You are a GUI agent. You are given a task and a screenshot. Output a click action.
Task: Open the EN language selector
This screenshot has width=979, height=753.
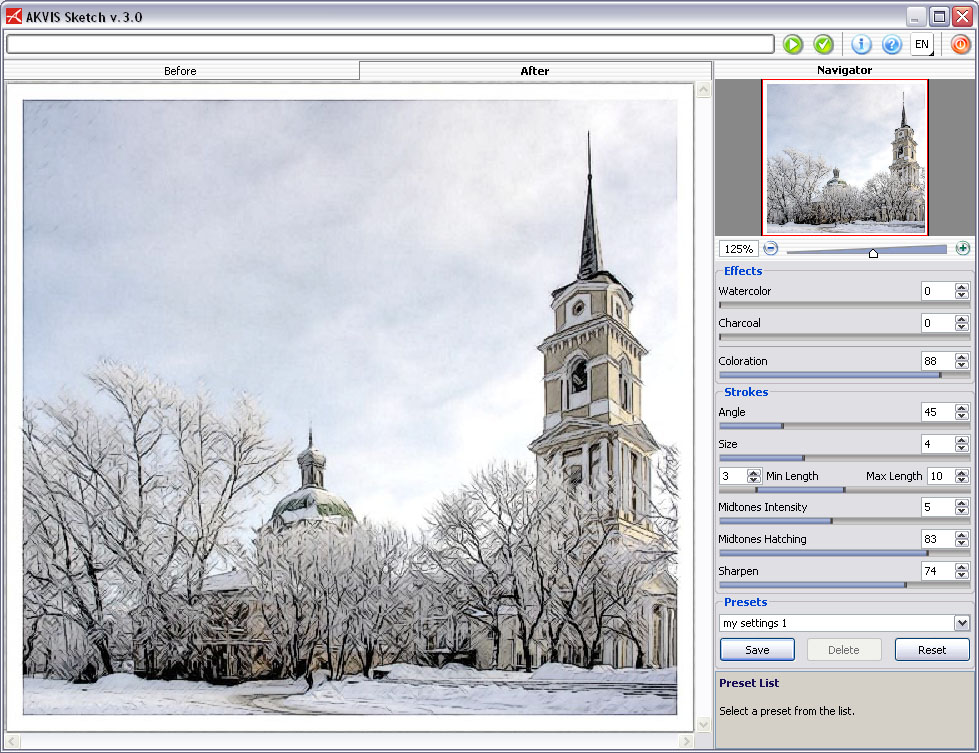922,44
